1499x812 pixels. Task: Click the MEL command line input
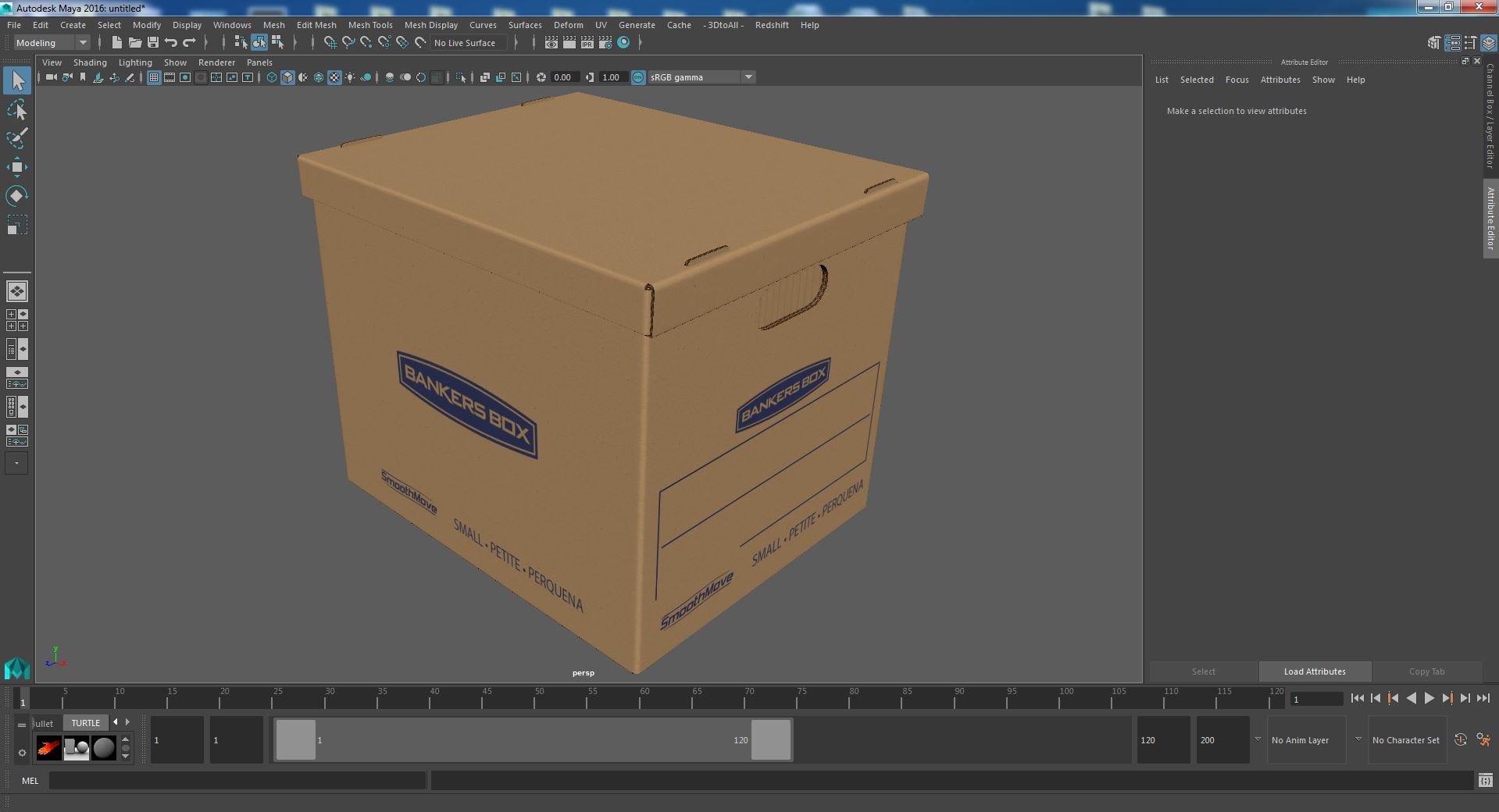(x=237, y=780)
